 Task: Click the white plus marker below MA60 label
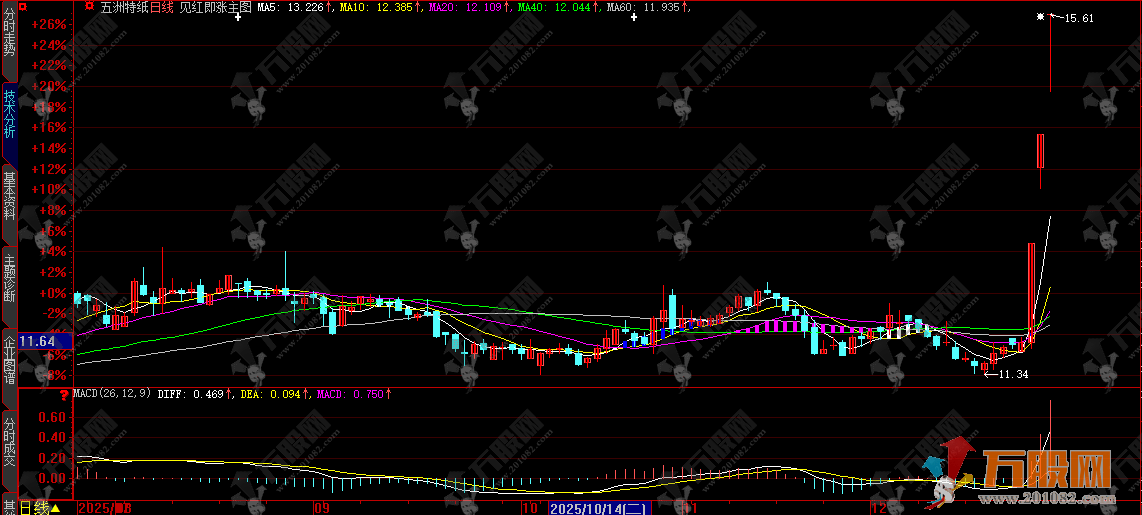pos(633,18)
